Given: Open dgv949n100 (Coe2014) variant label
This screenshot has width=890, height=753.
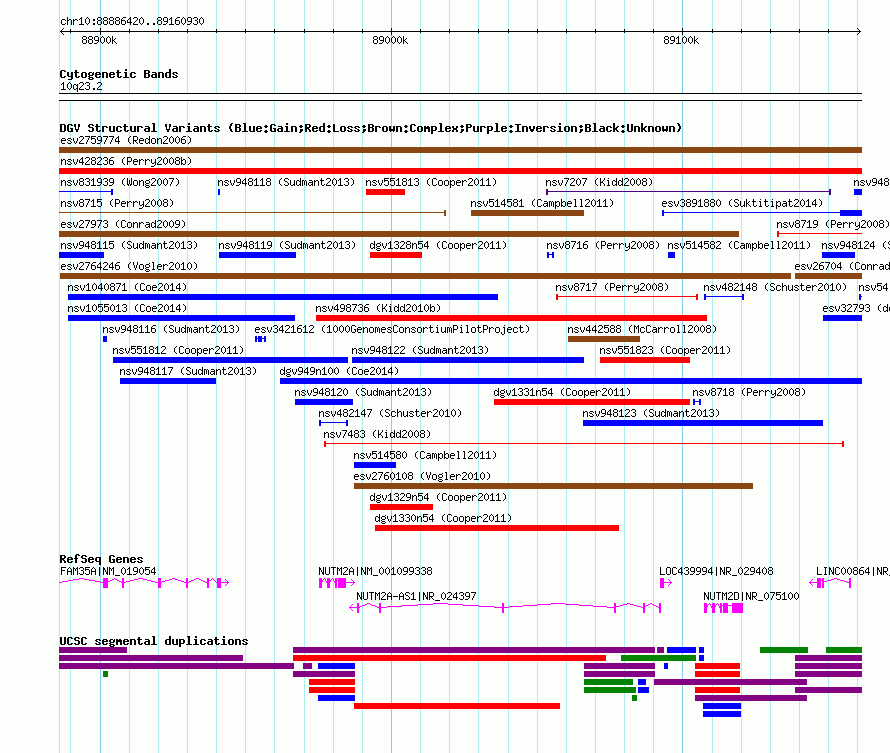Looking at the screenshot, I should [x=339, y=371].
